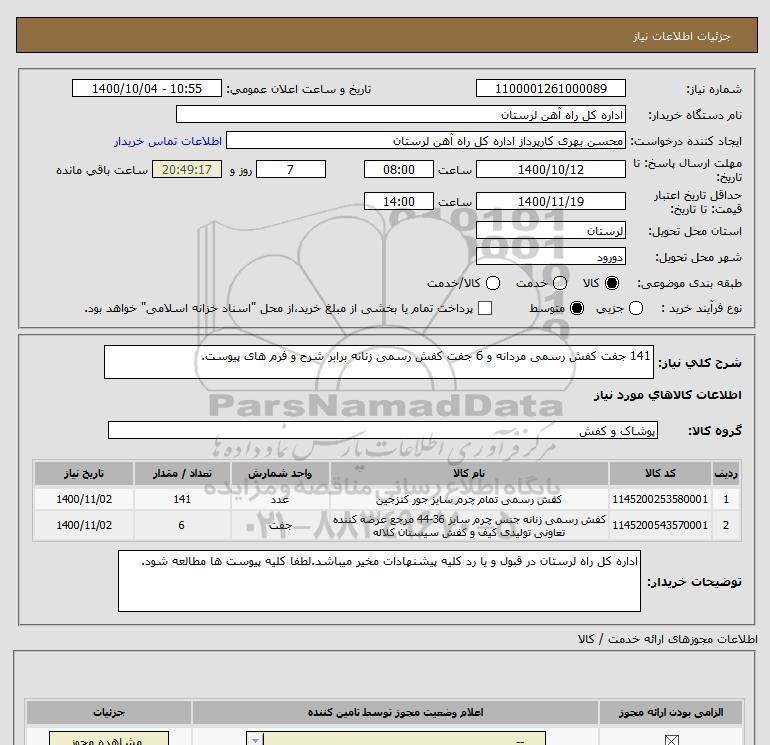
Task: Click the buyer organization name field
Action: pos(401,114)
